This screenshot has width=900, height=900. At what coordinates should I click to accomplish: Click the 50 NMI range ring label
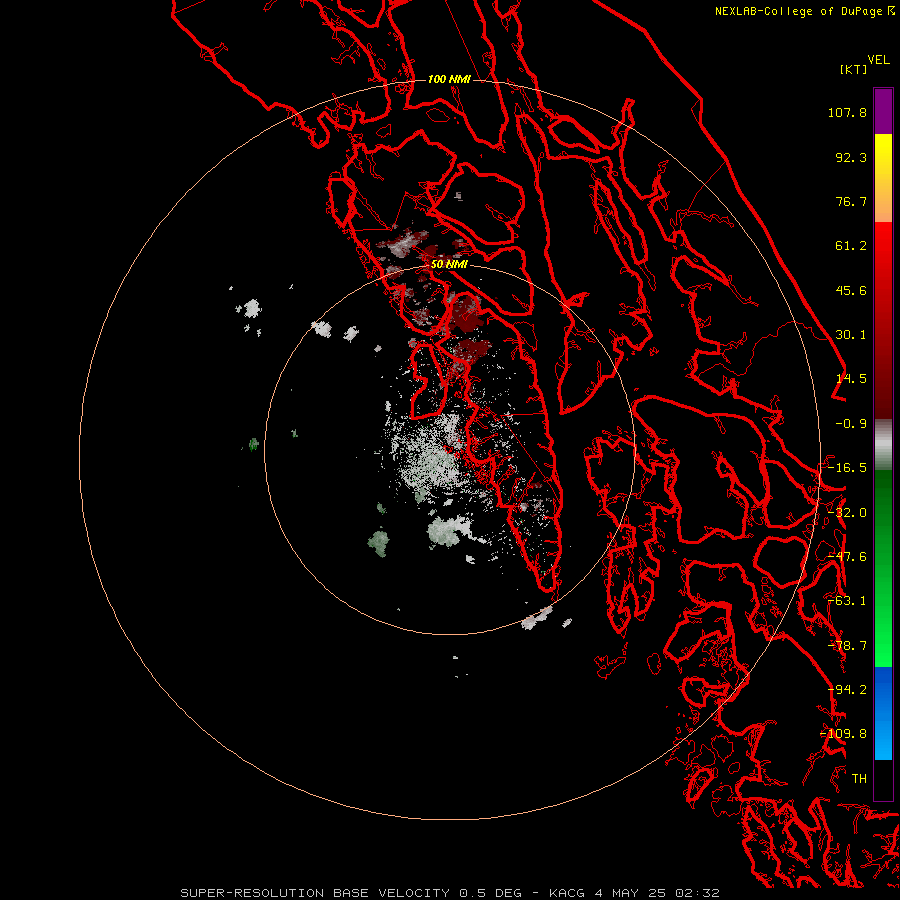449,265
